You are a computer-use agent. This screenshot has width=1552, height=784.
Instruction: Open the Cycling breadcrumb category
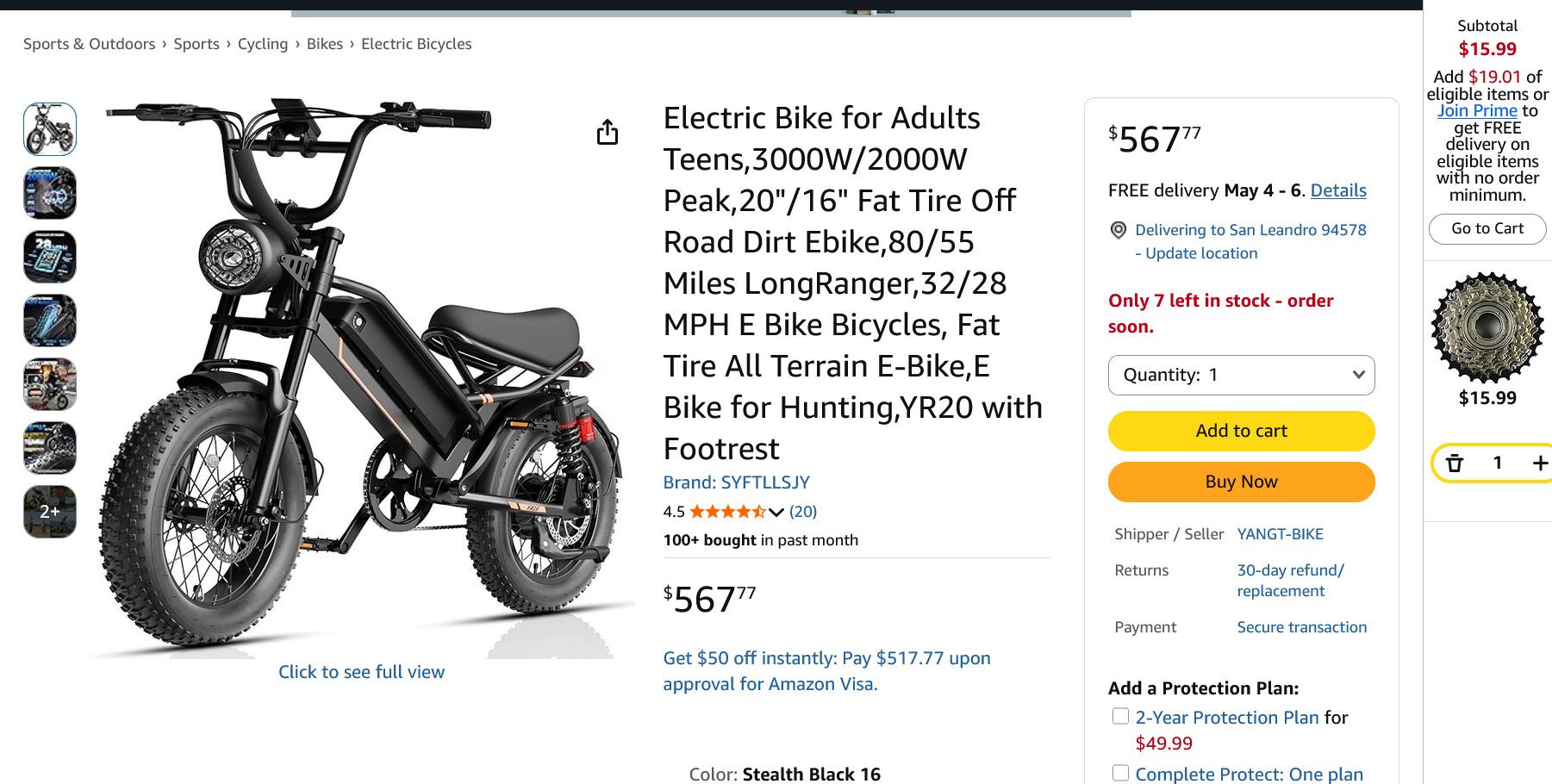(x=263, y=44)
